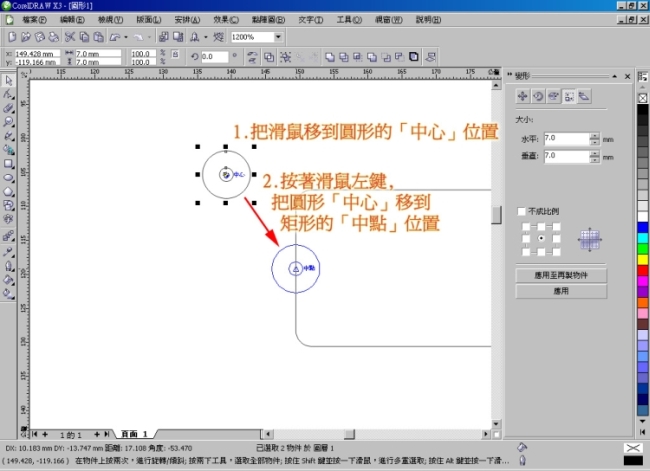This screenshot has width=650, height=471.
Task: Switch to the 頁面 1 tab
Action: pos(134,434)
